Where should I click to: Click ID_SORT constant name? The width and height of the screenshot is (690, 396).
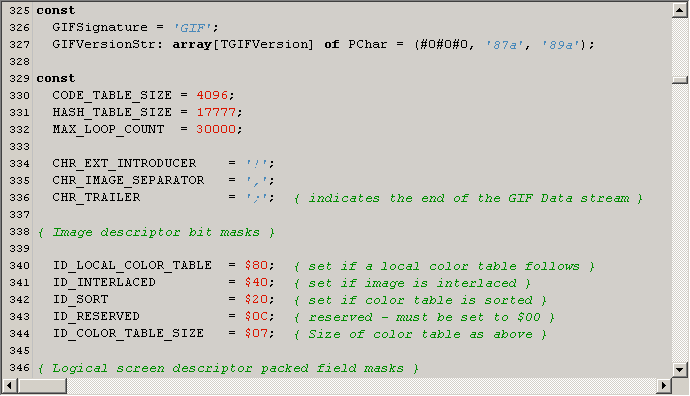(81, 300)
